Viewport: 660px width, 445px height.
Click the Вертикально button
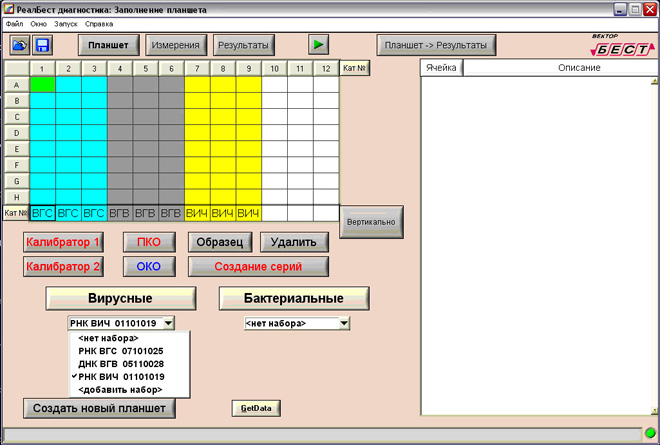click(x=371, y=222)
